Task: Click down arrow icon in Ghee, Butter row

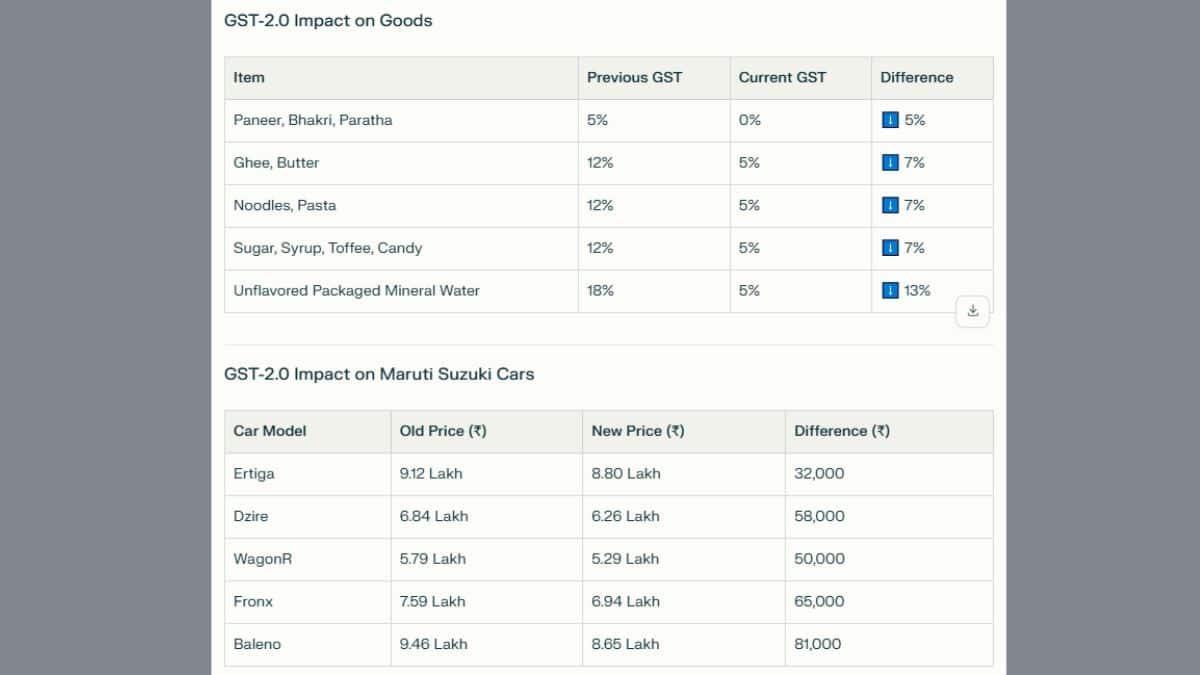Action: (x=890, y=163)
